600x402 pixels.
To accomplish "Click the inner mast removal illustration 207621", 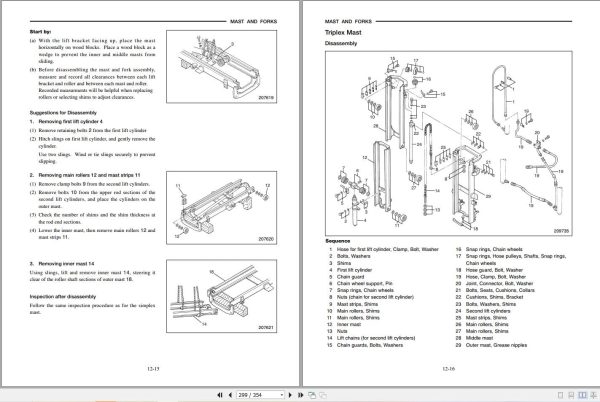I will [x=222, y=296].
